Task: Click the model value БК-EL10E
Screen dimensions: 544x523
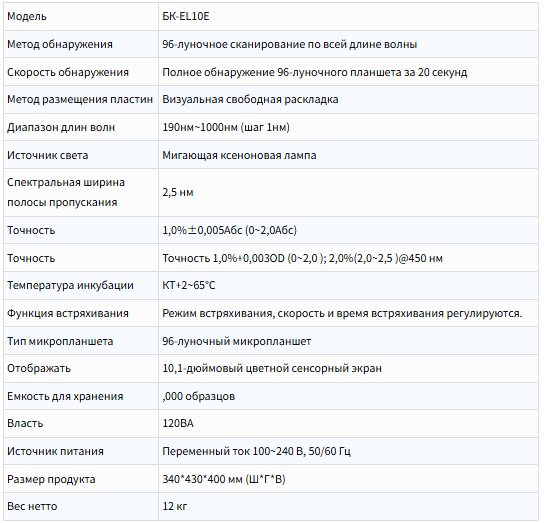Action: [x=186, y=16]
